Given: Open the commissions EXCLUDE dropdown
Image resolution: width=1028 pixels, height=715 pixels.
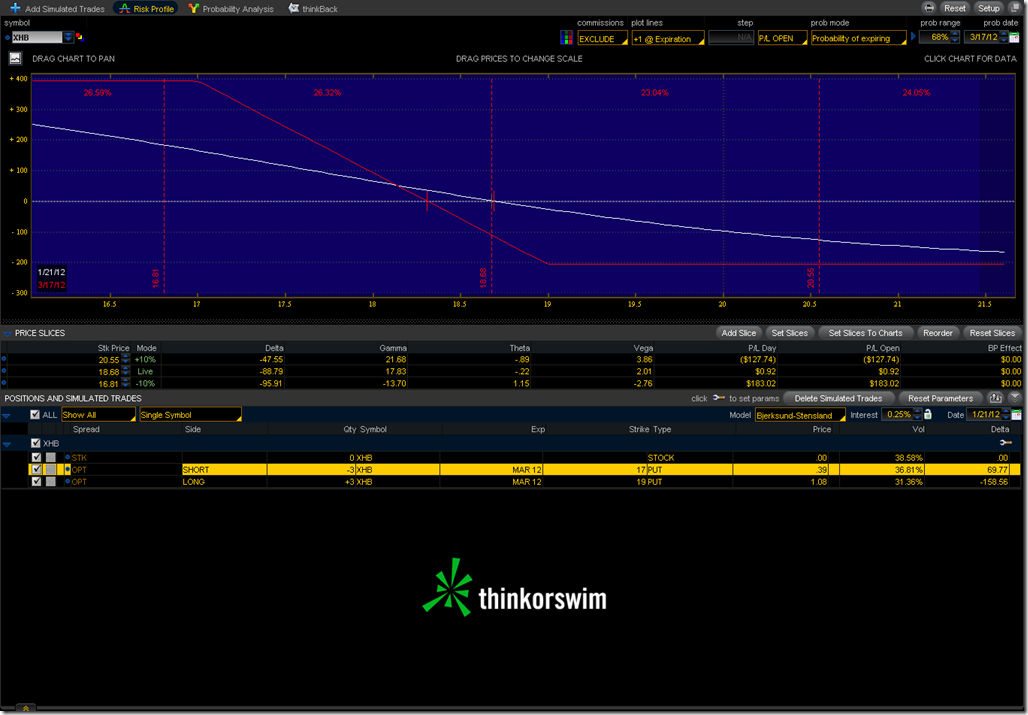Looking at the screenshot, I should pyautogui.click(x=603, y=39).
